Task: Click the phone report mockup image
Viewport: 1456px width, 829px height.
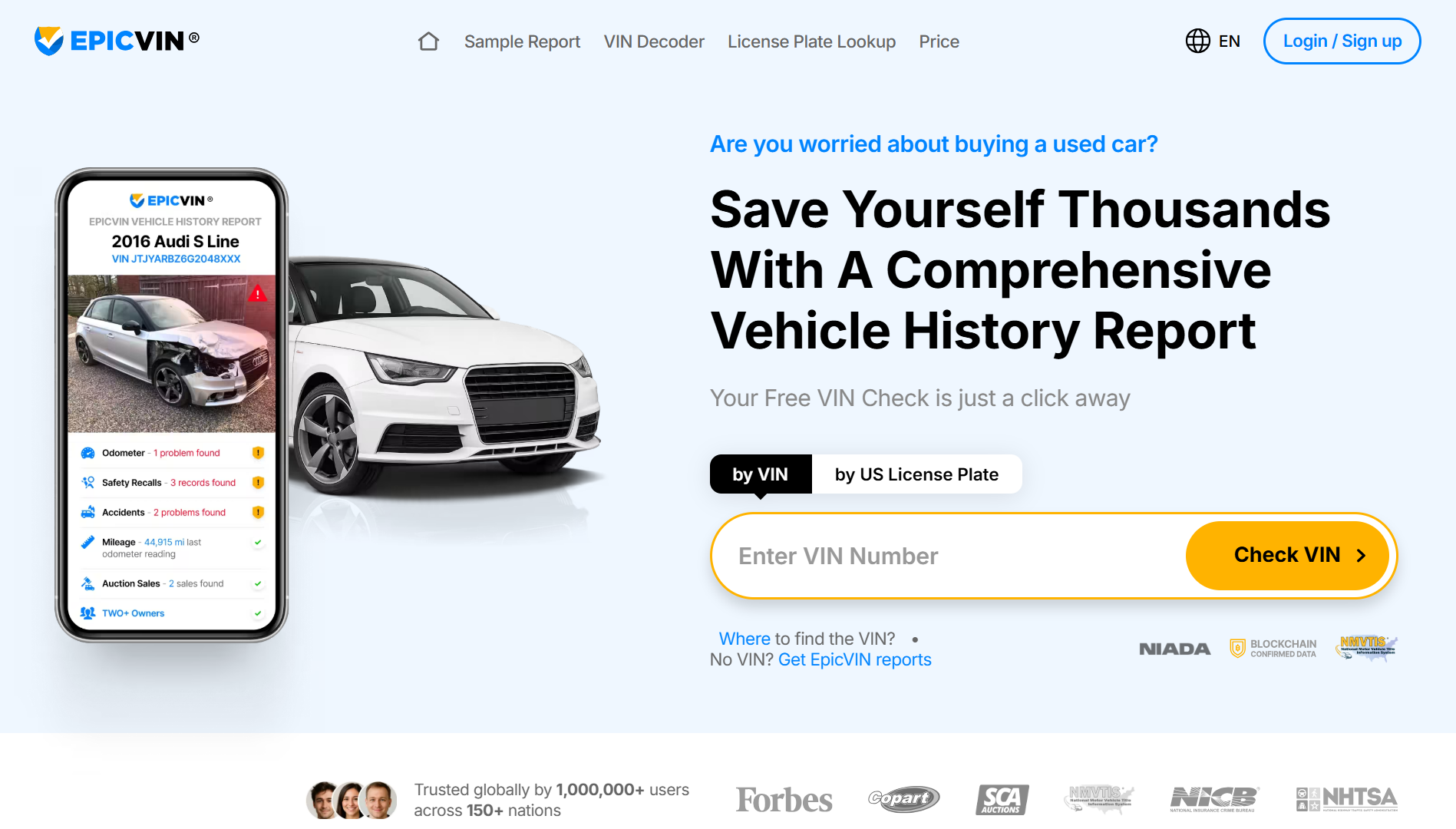Action: [x=172, y=405]
